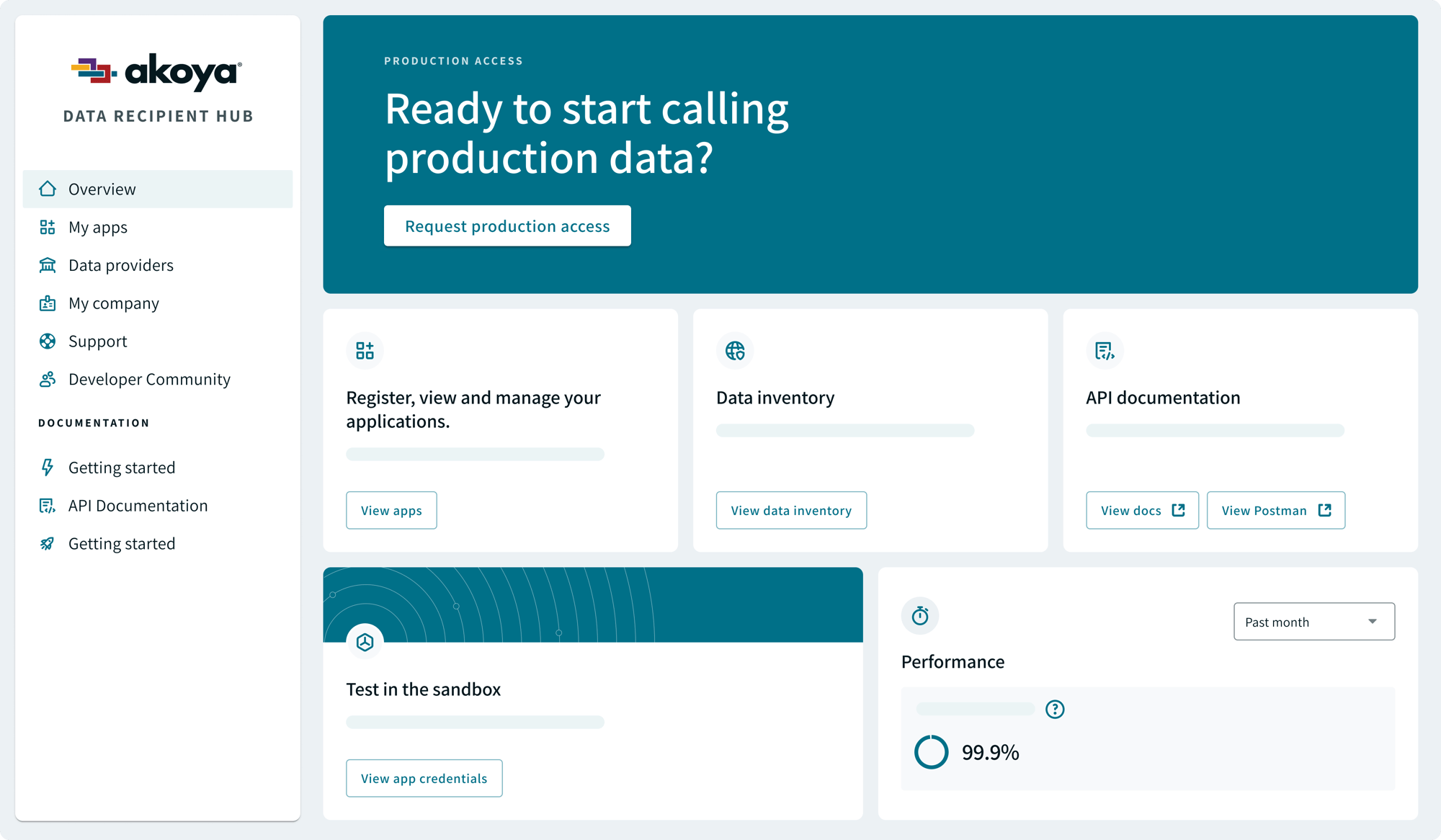Click the API Documentation sidebar icon
This screenshot has width=1441, height=840.
[x=46, y=505]
